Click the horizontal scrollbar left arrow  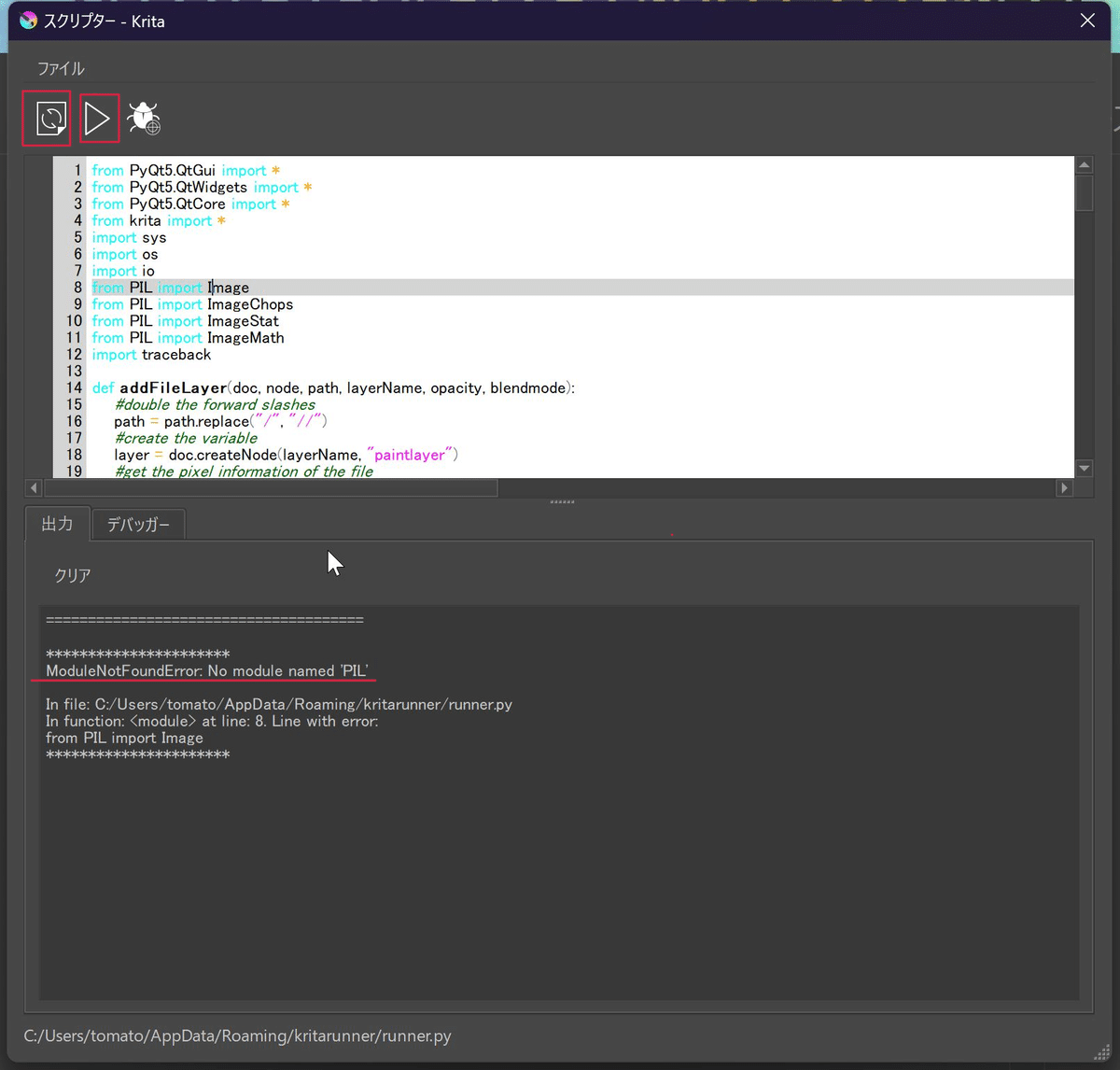point(35,487)
